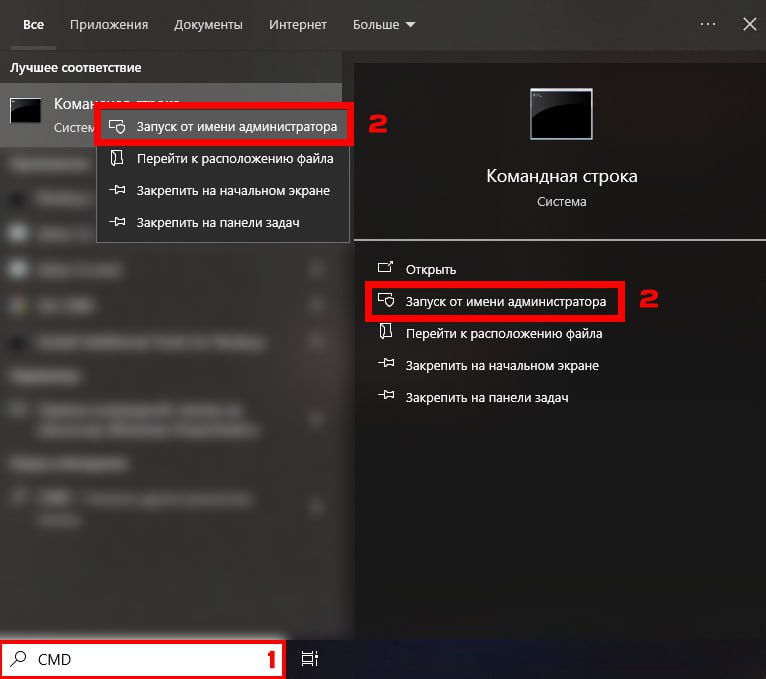Screen dimensions: 766x679
Task: Select Закрепить на панели задач in context menu
Action: (218, 222)
